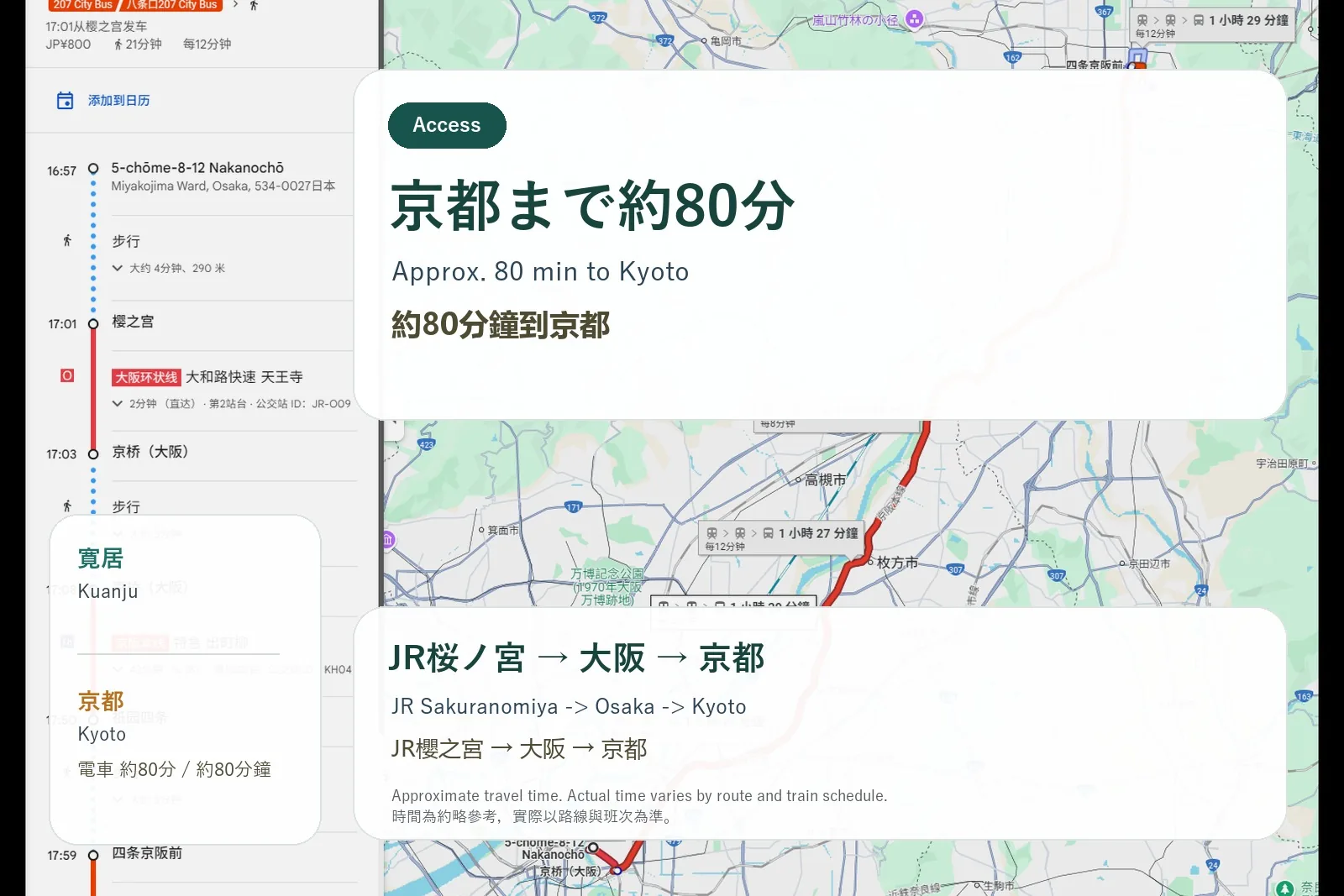The width and height of the screenshot is (1344, 896).
Task: Click the green Access pill button
Action: click(447, 125)
